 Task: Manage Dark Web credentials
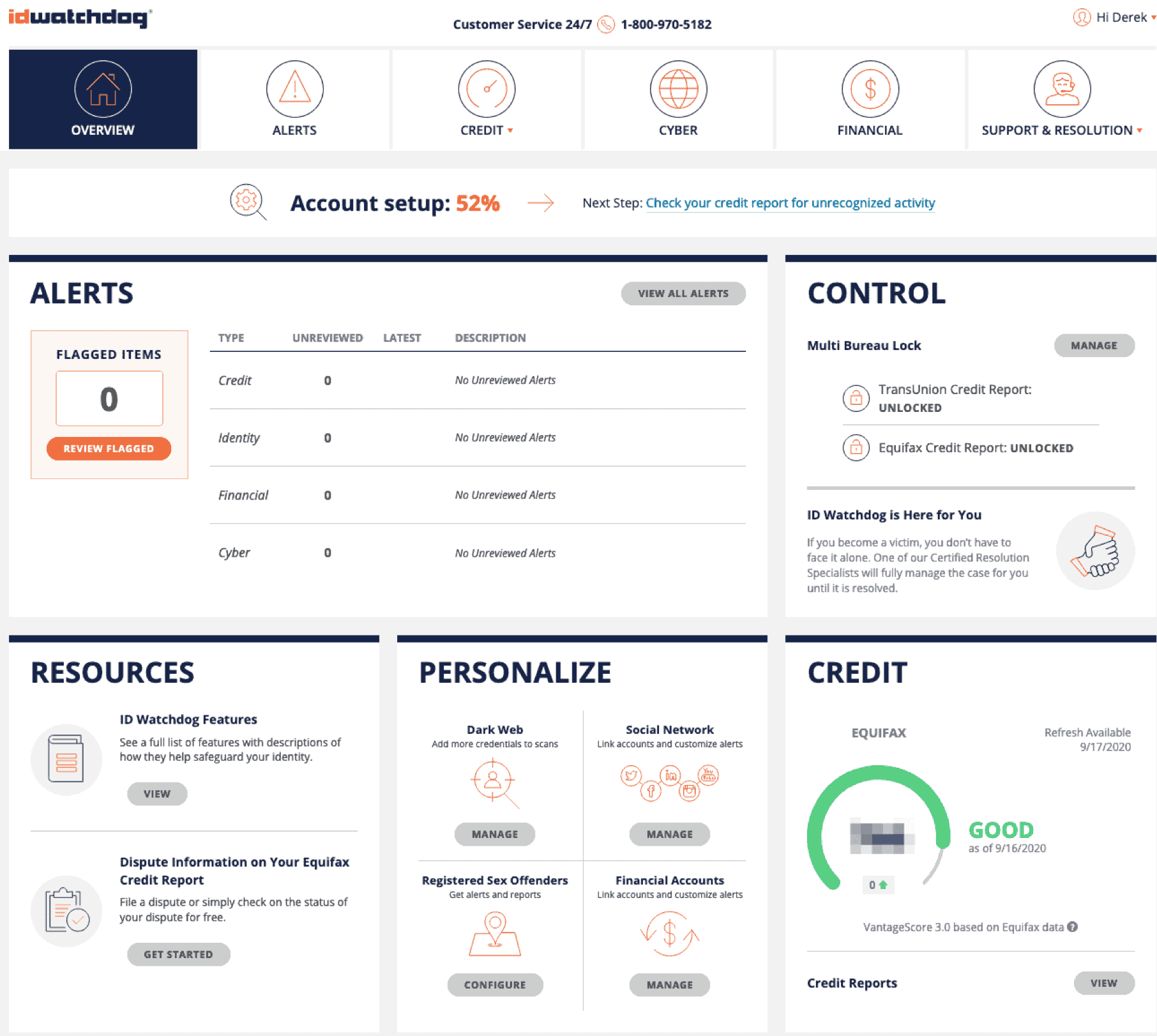[x=495, y=834]
